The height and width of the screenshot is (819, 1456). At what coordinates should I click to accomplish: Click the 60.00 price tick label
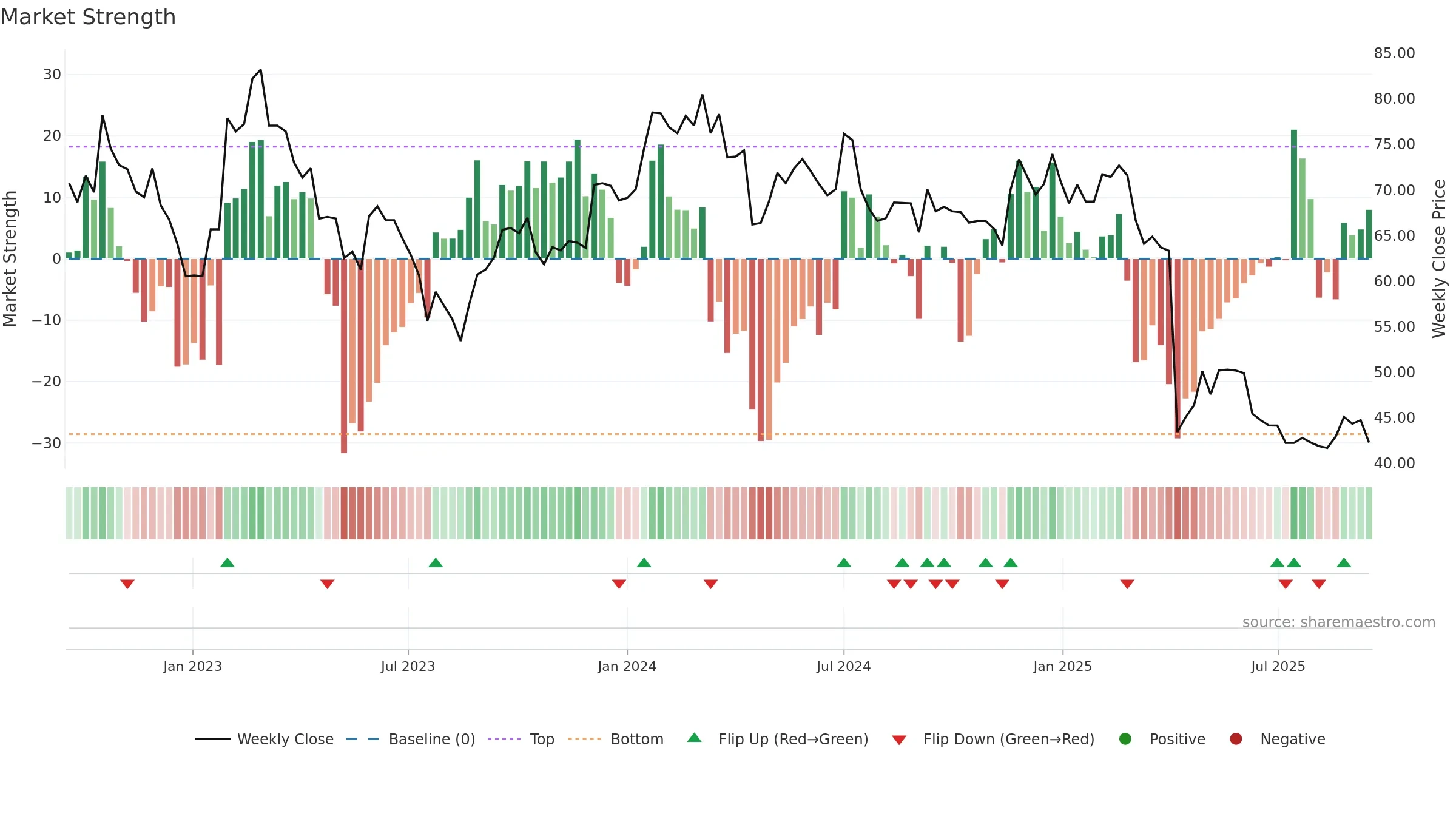[1394, 281]
